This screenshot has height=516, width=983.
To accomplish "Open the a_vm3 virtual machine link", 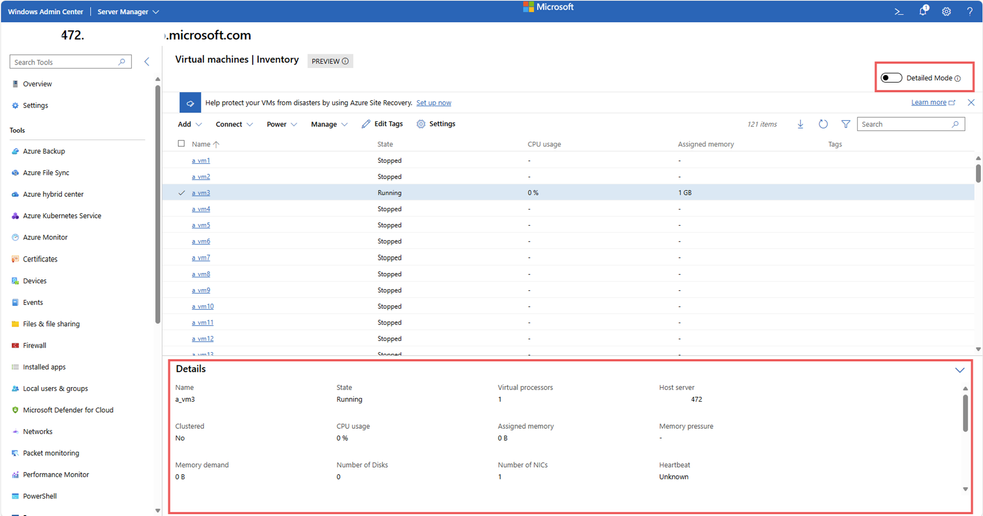I will [201, 193].
